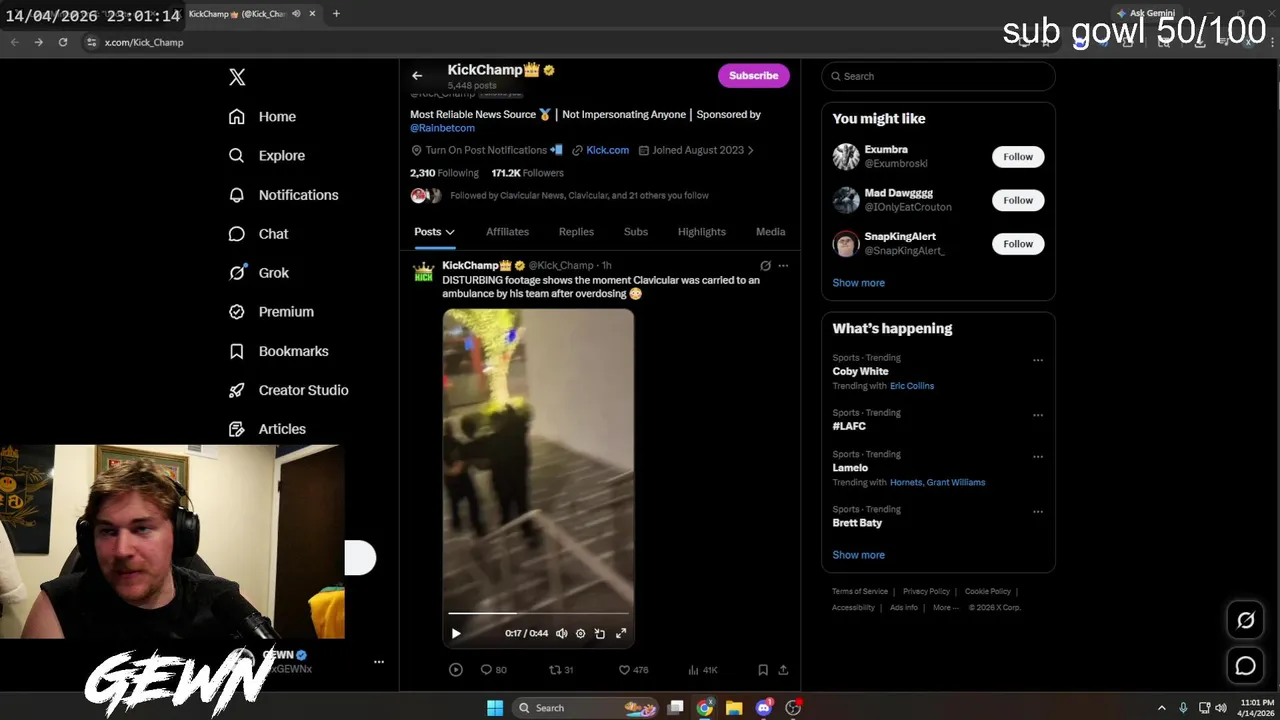Open a new Chrome tab

pos(336,14)
